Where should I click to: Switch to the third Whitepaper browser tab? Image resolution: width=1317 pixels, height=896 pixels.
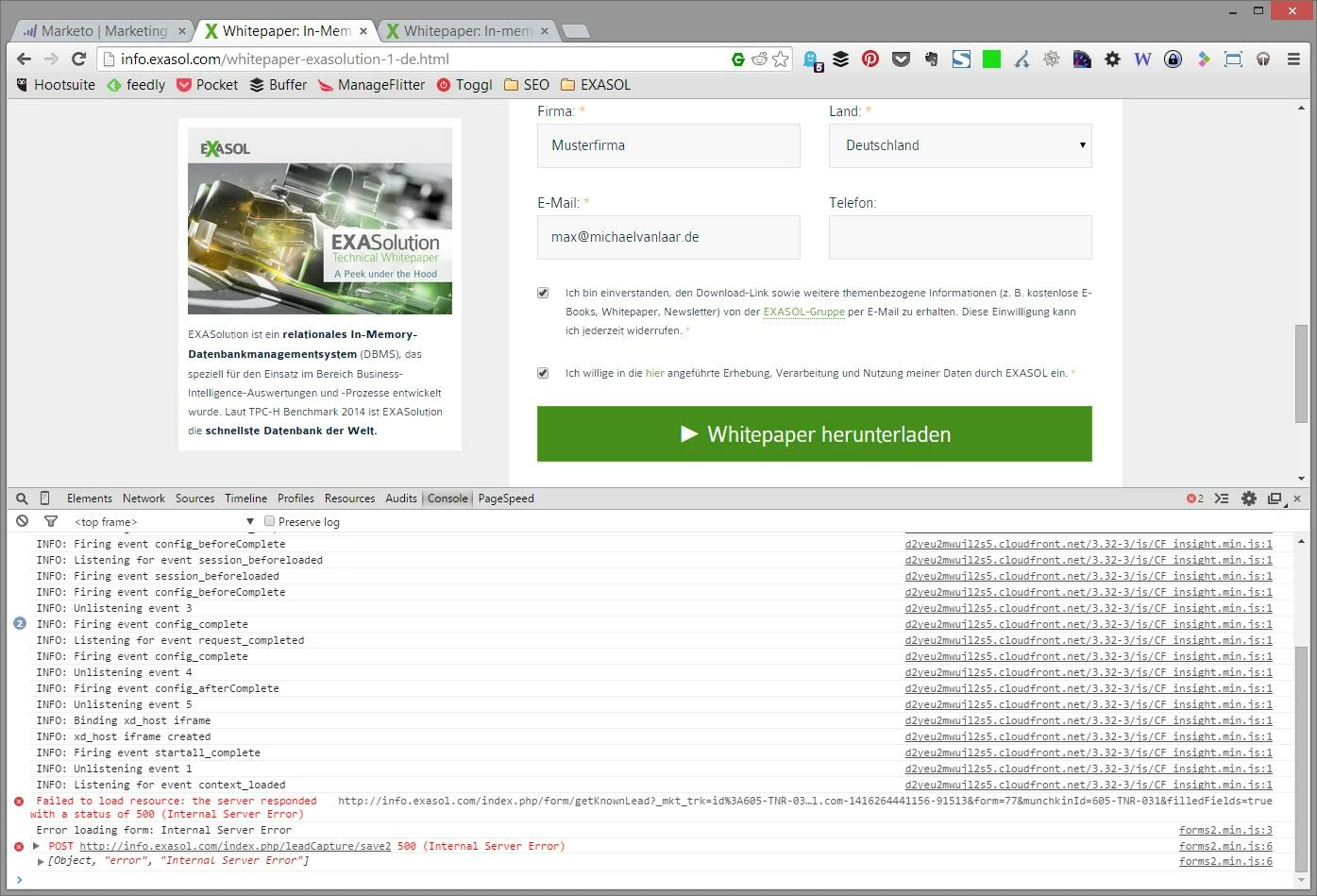point(467,31)
